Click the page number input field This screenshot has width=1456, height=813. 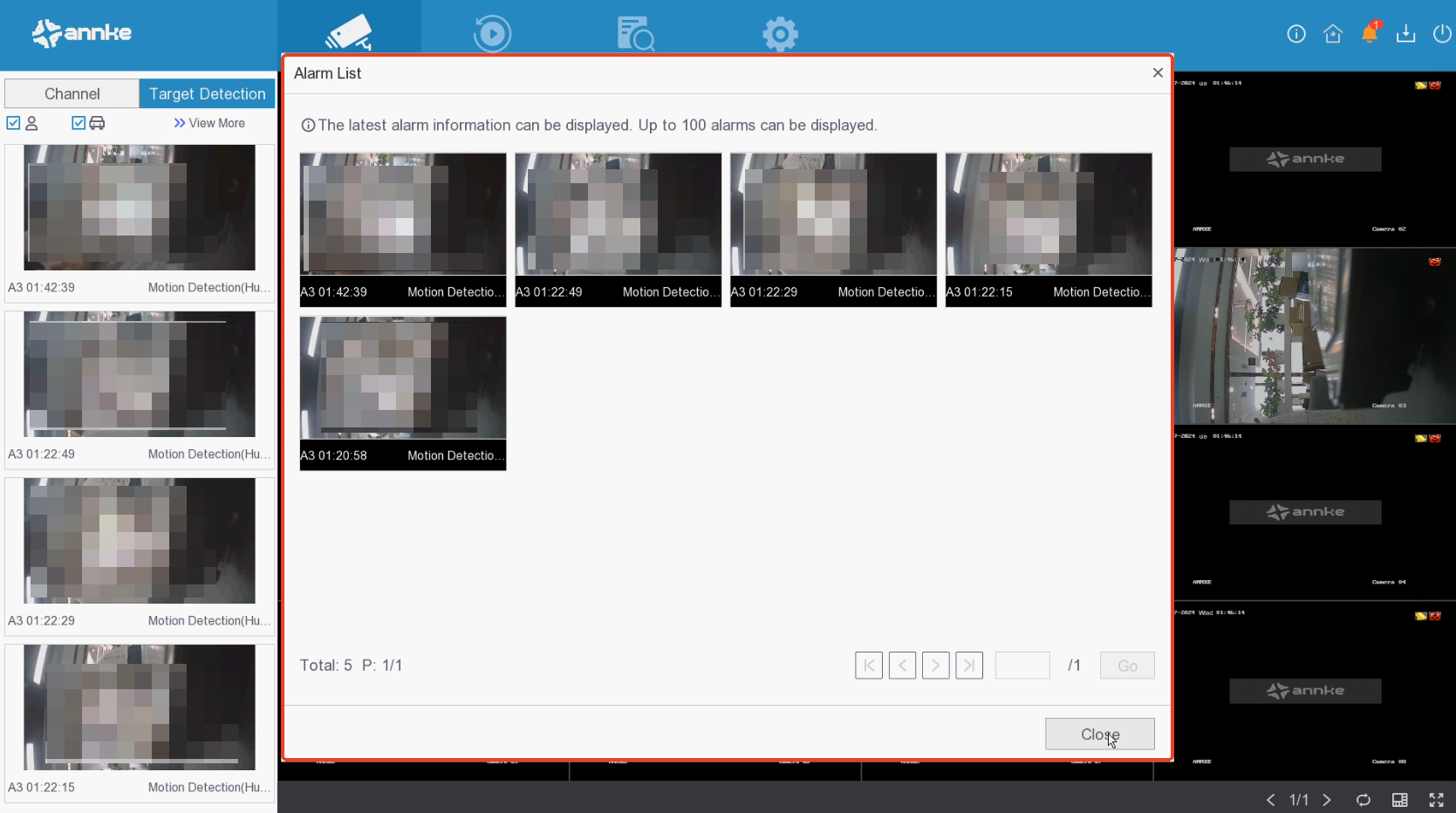pos(1022,666)
